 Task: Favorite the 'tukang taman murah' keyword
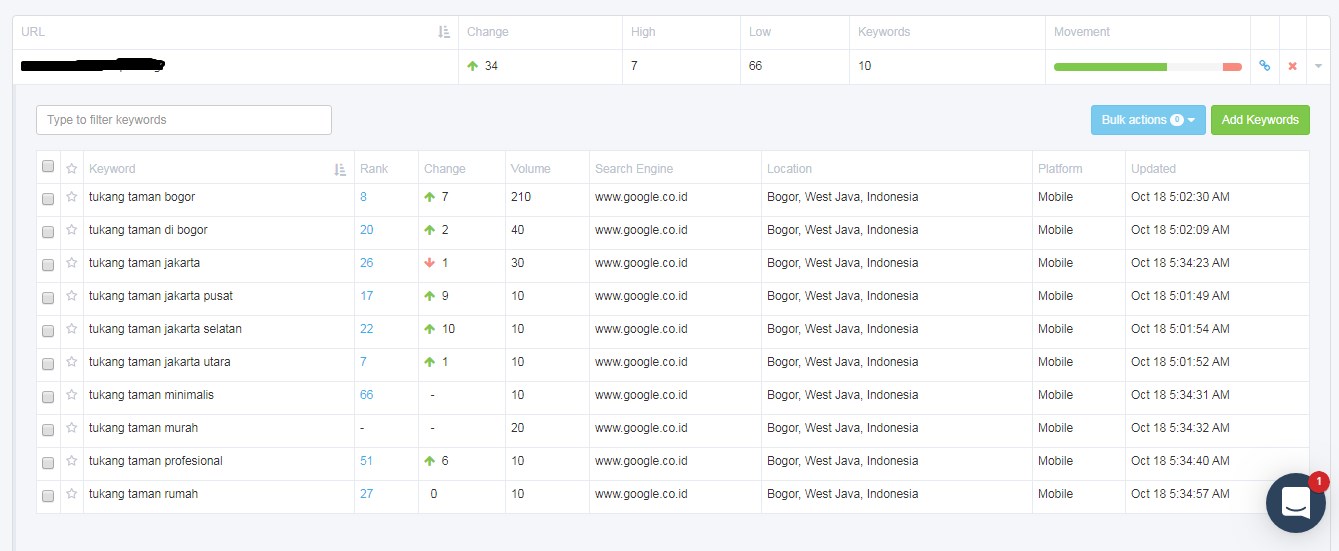click(72, 428)
